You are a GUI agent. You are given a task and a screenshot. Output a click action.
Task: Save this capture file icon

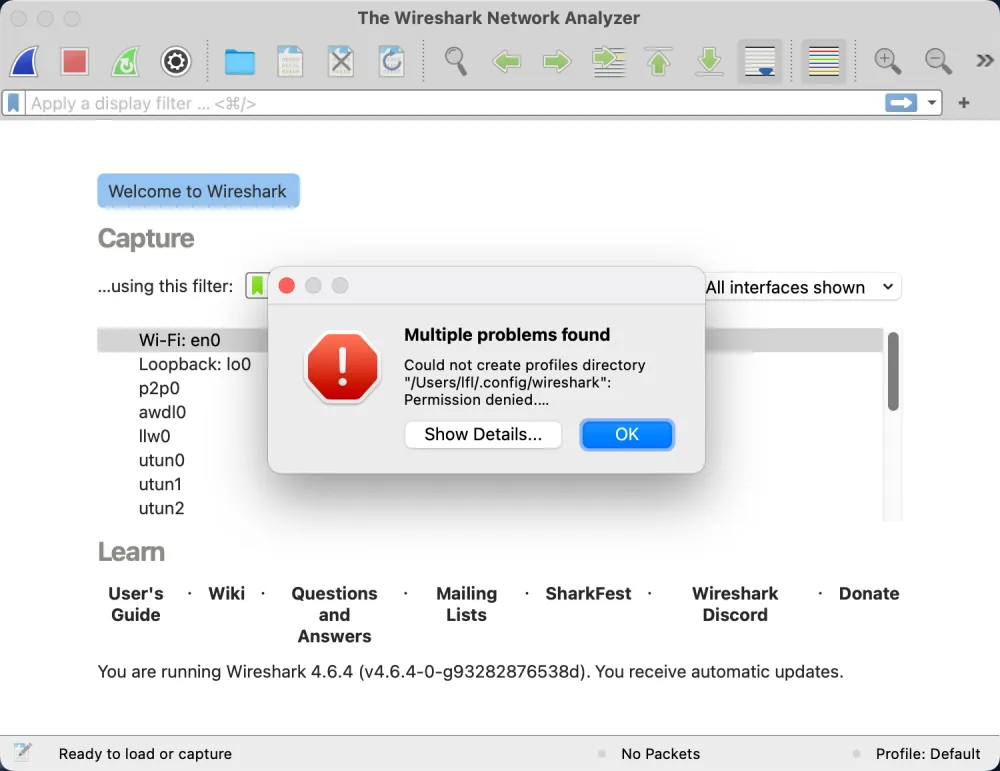coord(290,62)
